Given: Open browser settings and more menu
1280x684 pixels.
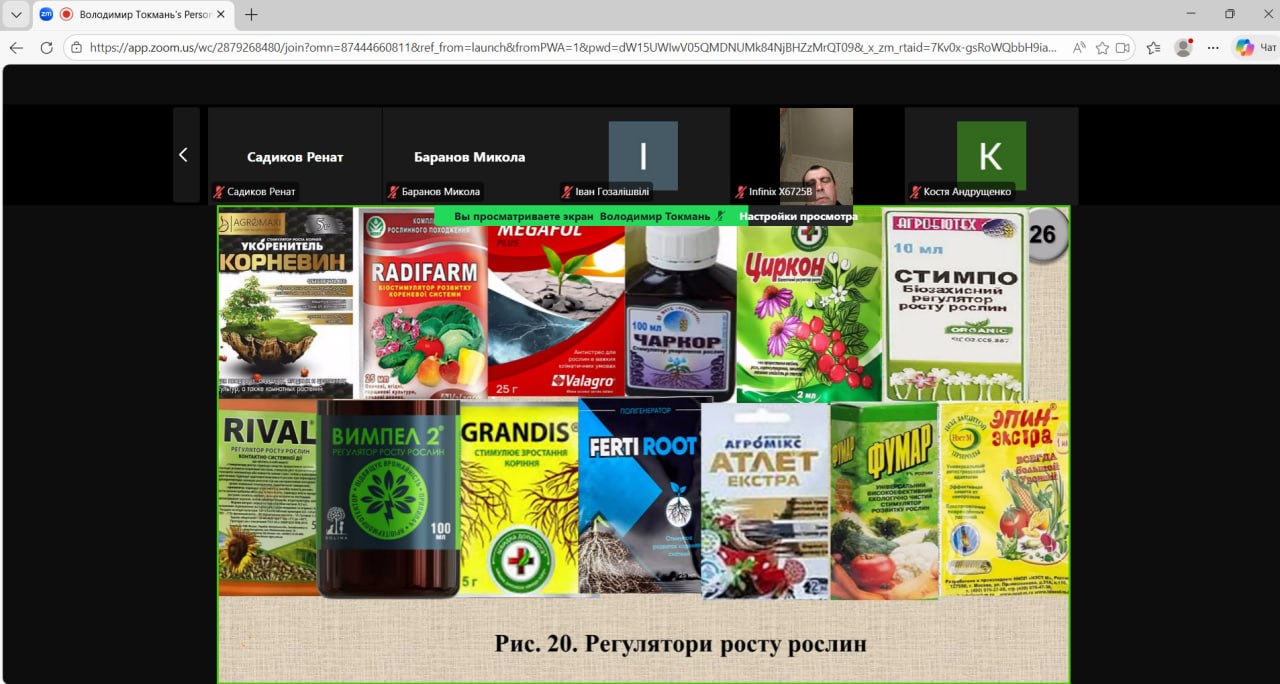Looking at the screenshot, I should [1213, 47].
